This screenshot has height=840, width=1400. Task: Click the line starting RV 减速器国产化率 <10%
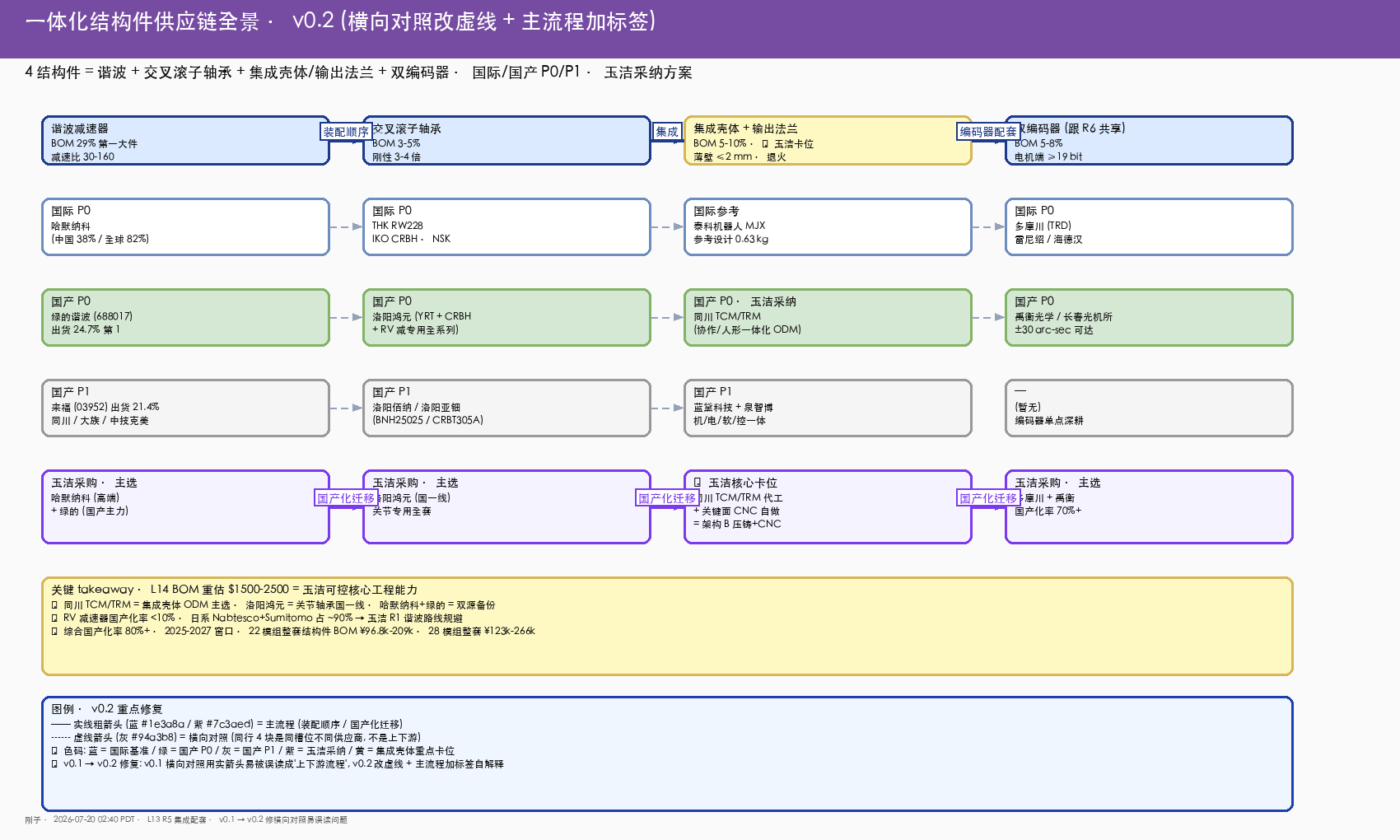coord(257,618)
